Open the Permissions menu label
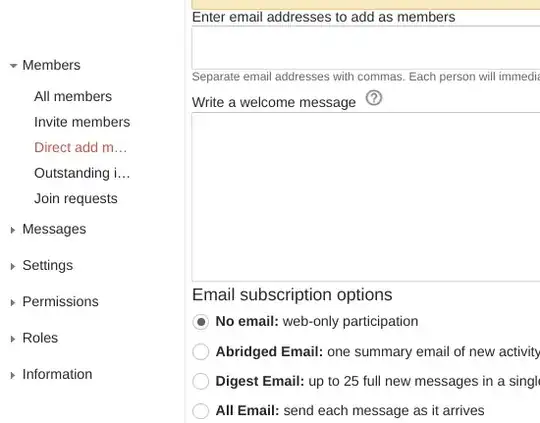 pos(60,302)
